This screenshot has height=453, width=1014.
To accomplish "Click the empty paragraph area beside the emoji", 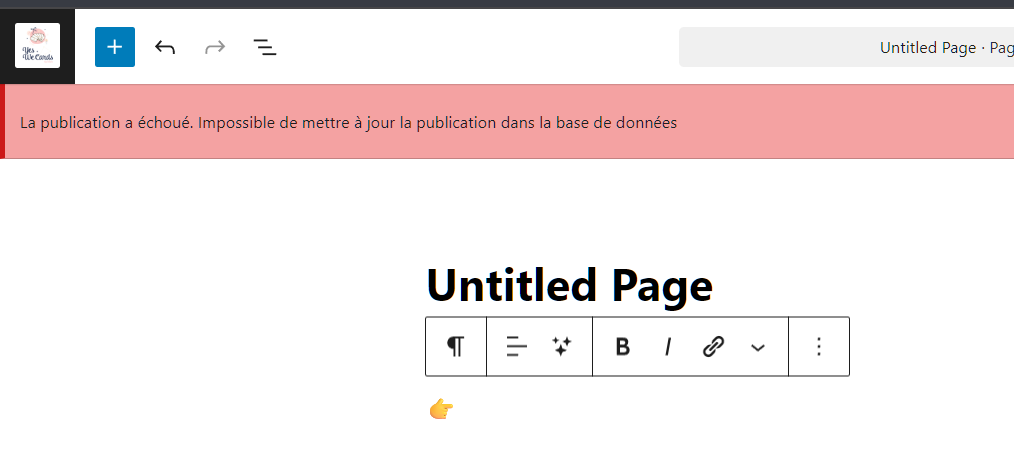I will tap(650, 410).
